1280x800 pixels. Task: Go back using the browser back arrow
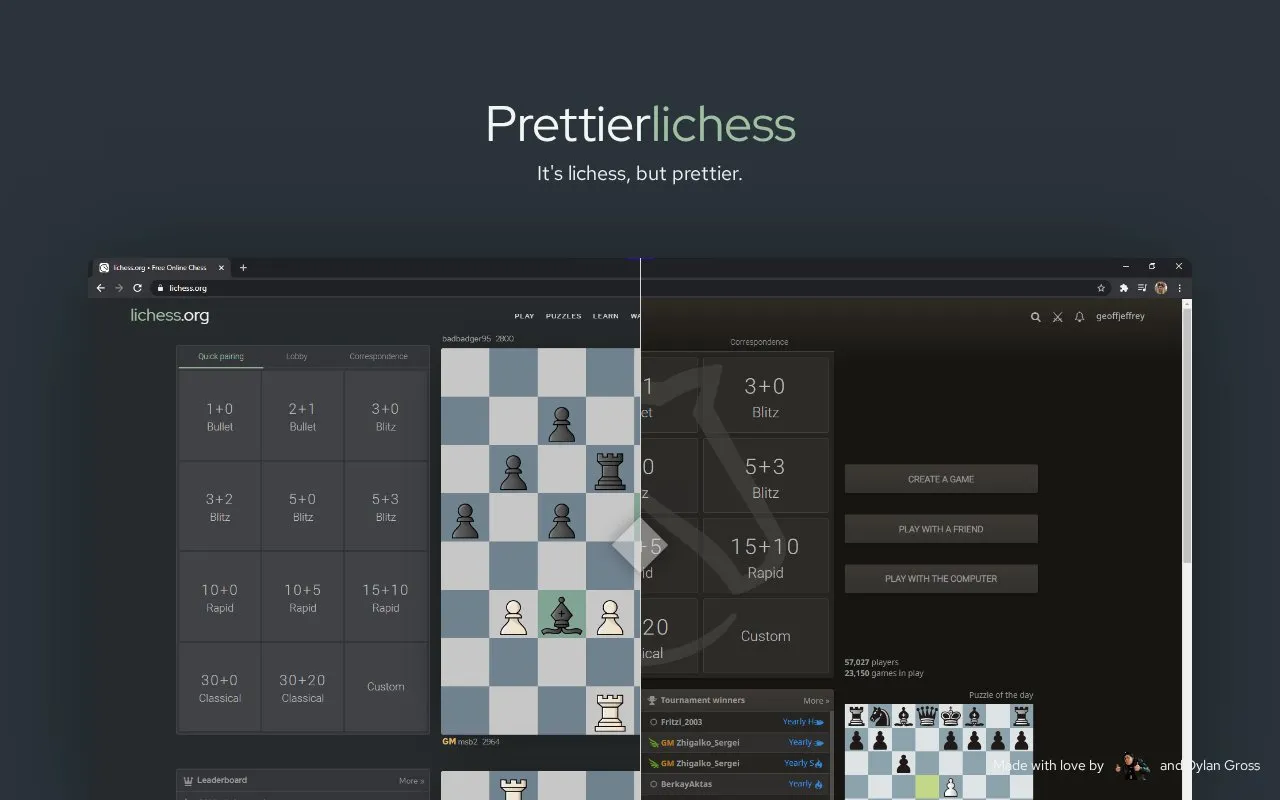click(100, 288)
